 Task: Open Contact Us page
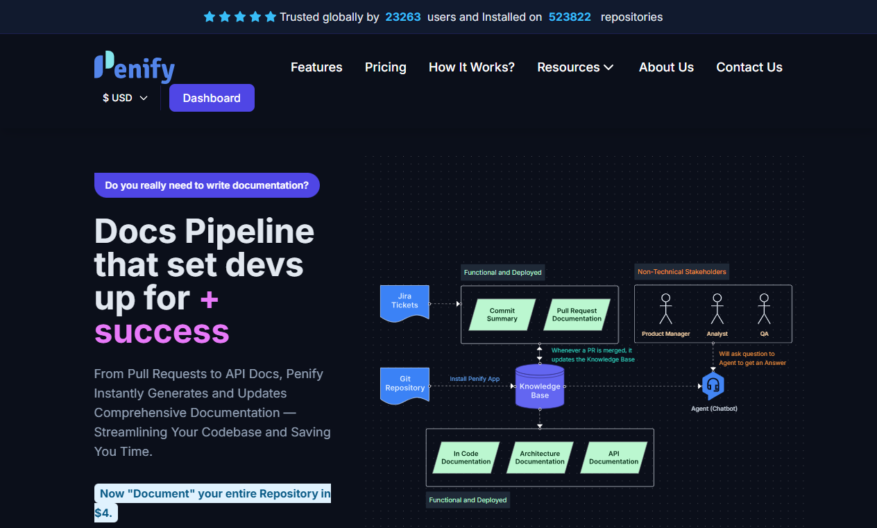(x=749, y=67)
